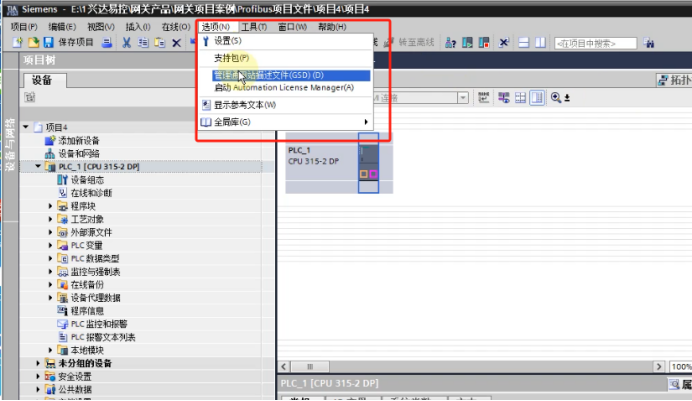
Task: Click the Paste clipboard icon
Action: pyautogui.click(x=159, y=43)
